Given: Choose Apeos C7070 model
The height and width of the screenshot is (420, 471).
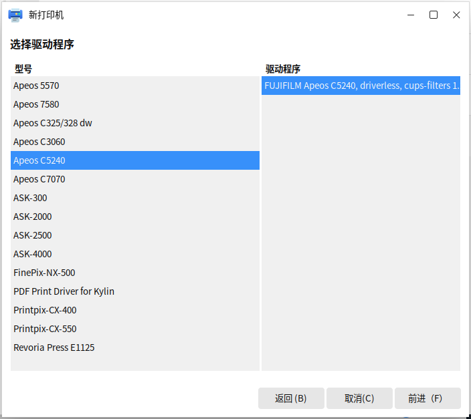Looking at the screenshot, I should click(x=135, y=179).
